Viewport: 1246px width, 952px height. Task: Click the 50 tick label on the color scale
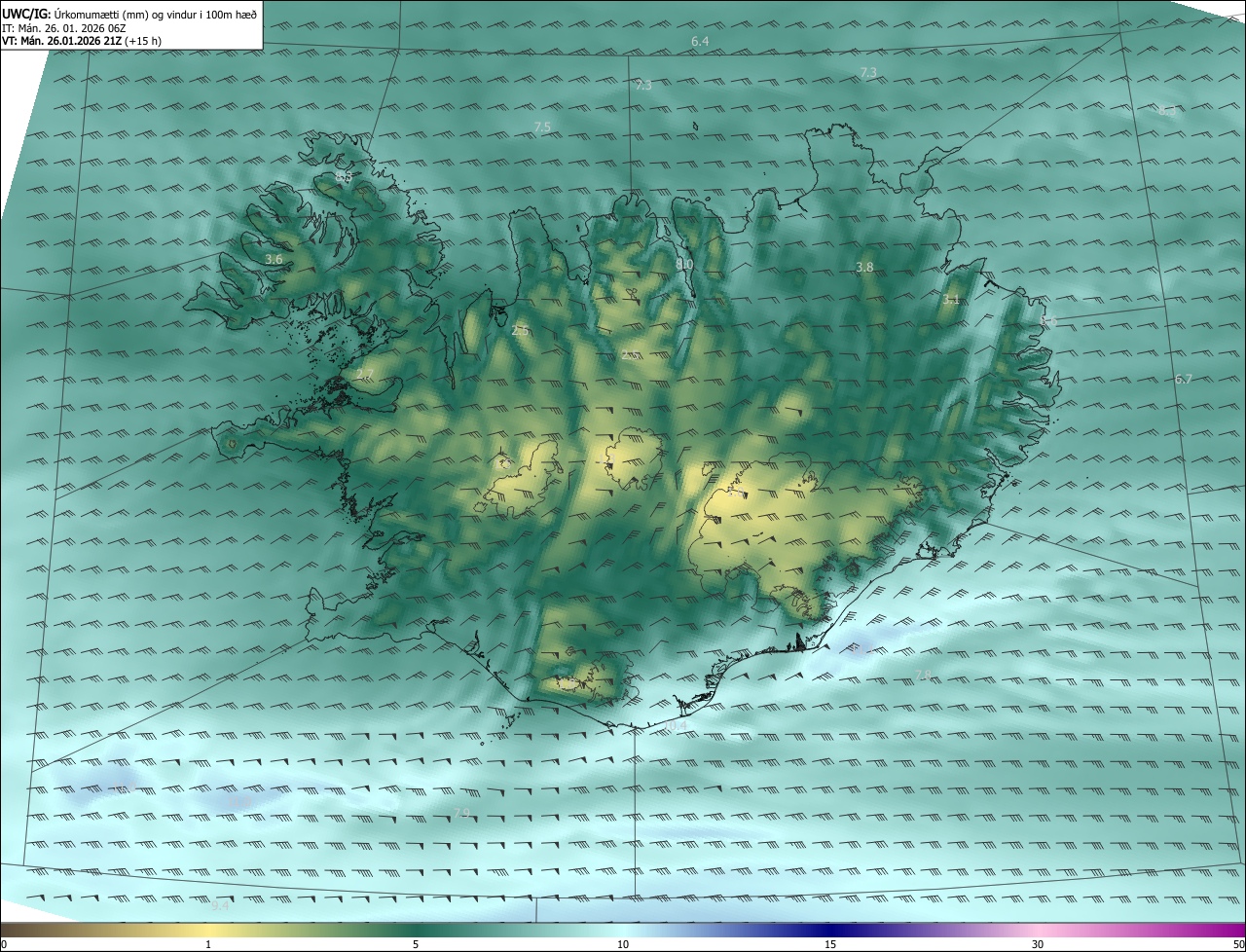click(x=1238, y=944)
